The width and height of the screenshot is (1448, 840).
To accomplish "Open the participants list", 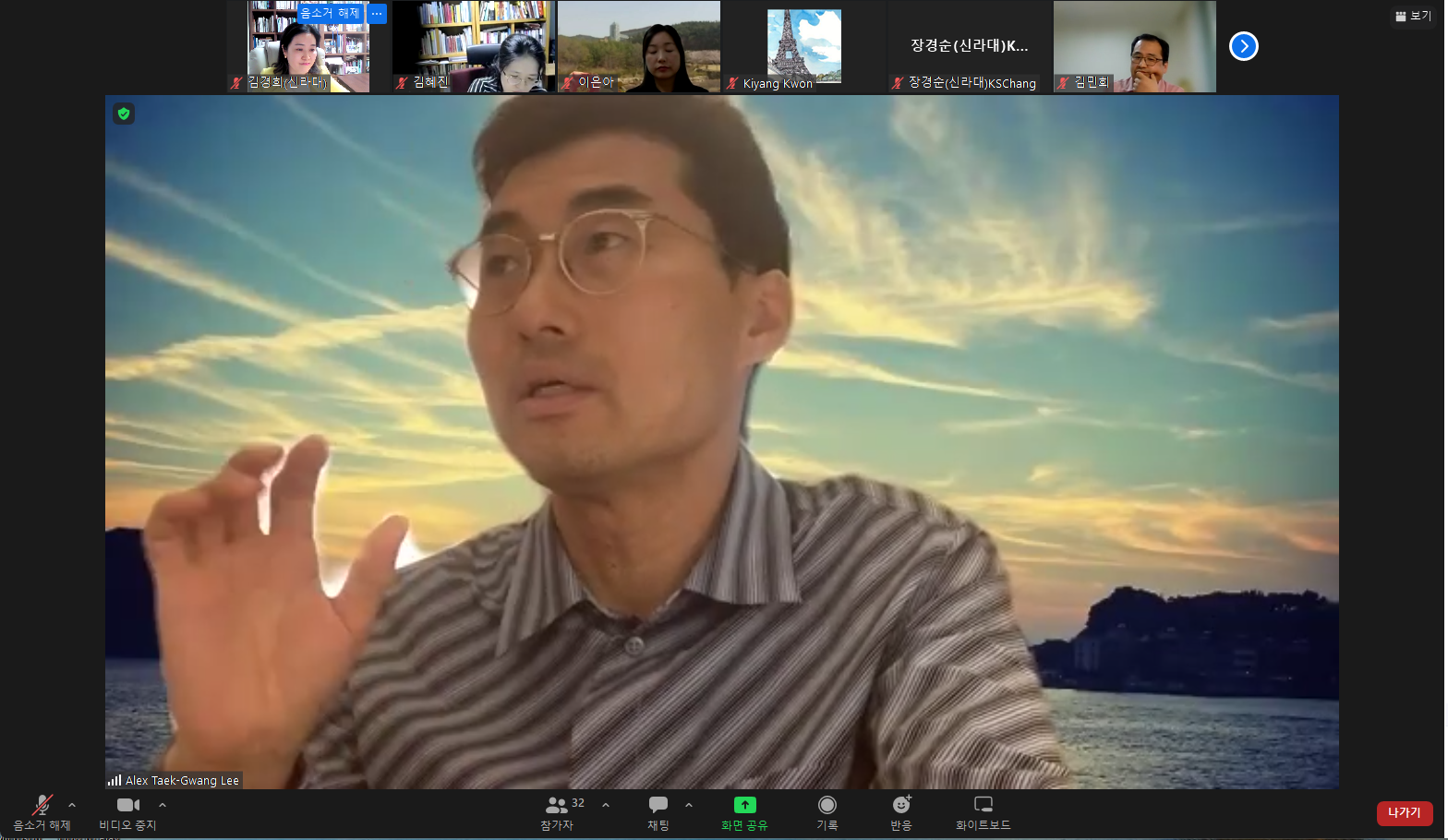I will [558, 812].
